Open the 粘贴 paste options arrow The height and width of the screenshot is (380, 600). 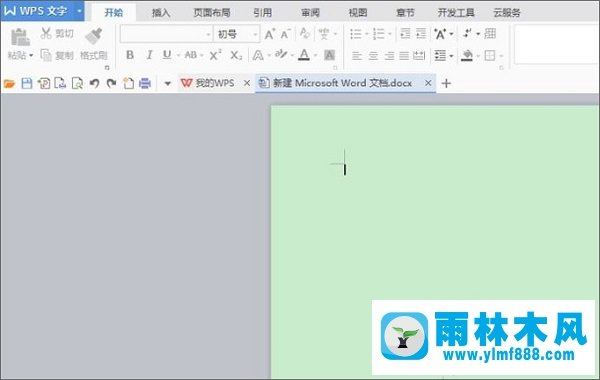tap(31, 56)
